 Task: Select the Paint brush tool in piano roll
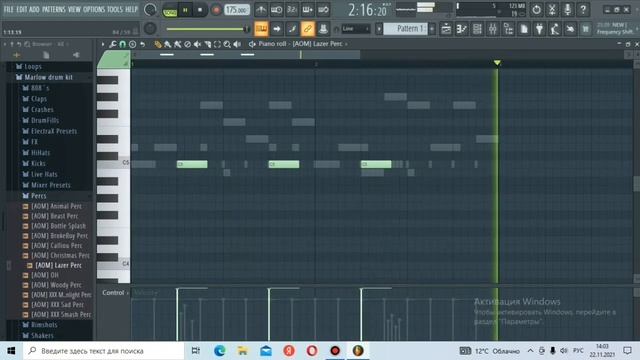click(x=167, y=44)
